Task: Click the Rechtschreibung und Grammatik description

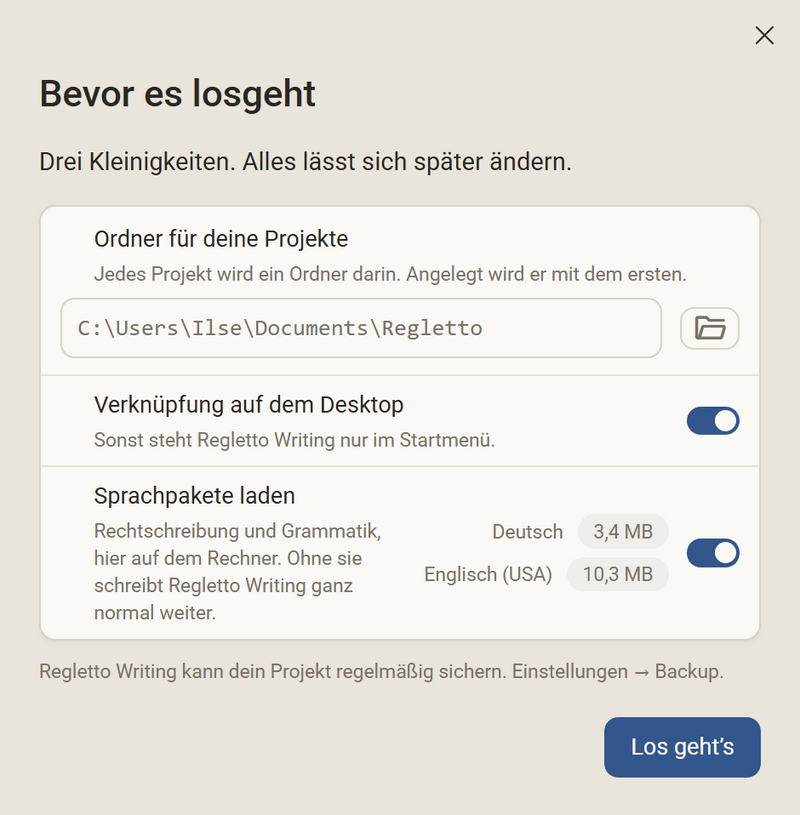Action: click(x=238, y=572)
